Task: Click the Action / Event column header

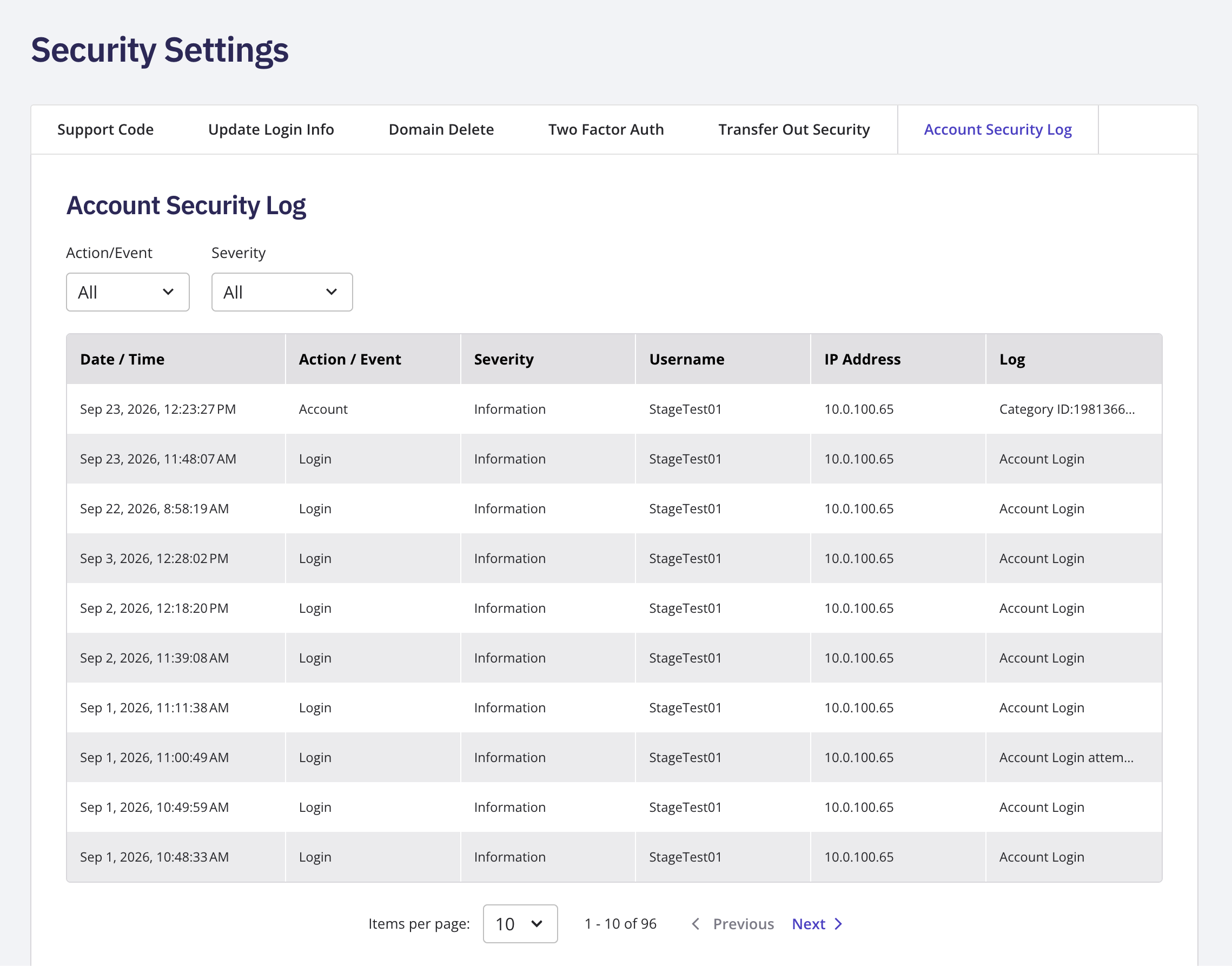Action: 373,359
